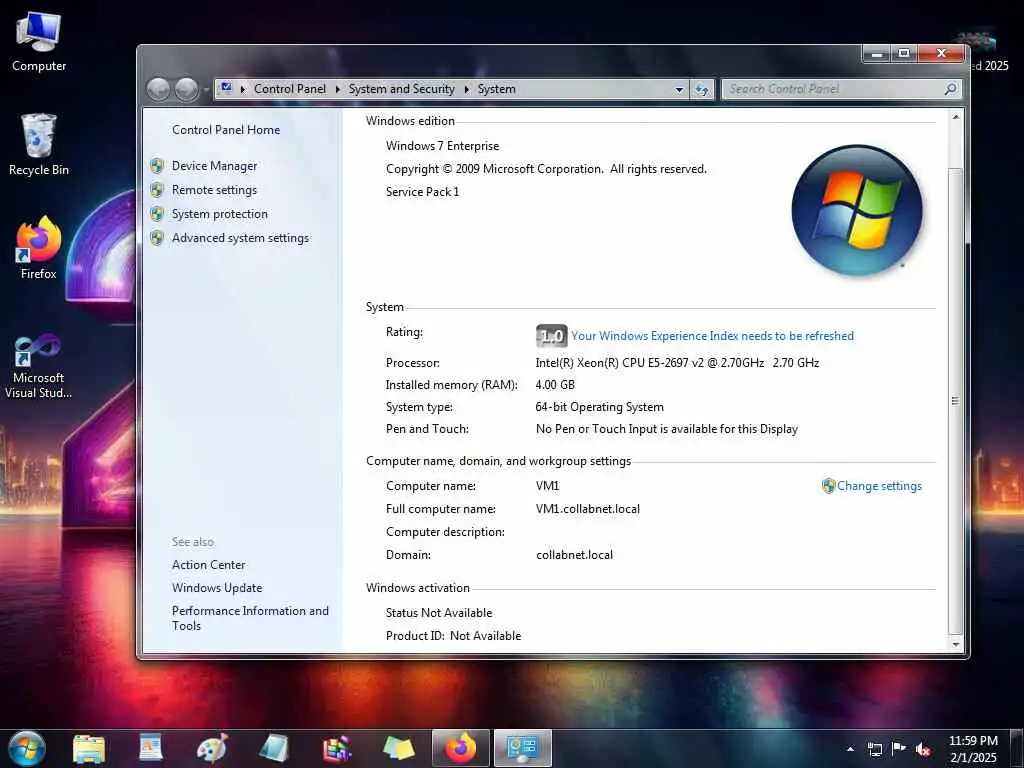1024x768 pixels.
Task: Open Advanced system settings
Action: (x=240, y=238)
